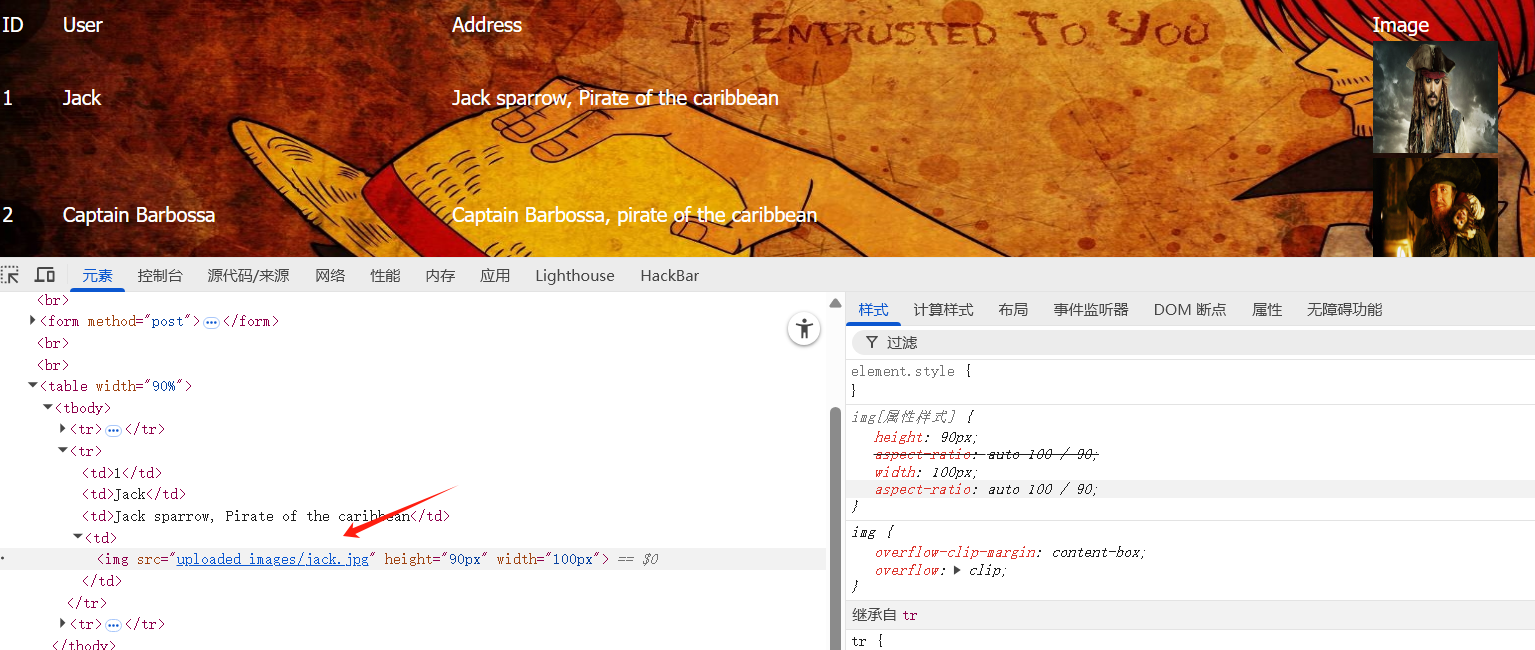Collapse the expanded tr node containing Jack
This screenshot has height=650, width=1535.
pyautogui.click(x=63, y=451)
